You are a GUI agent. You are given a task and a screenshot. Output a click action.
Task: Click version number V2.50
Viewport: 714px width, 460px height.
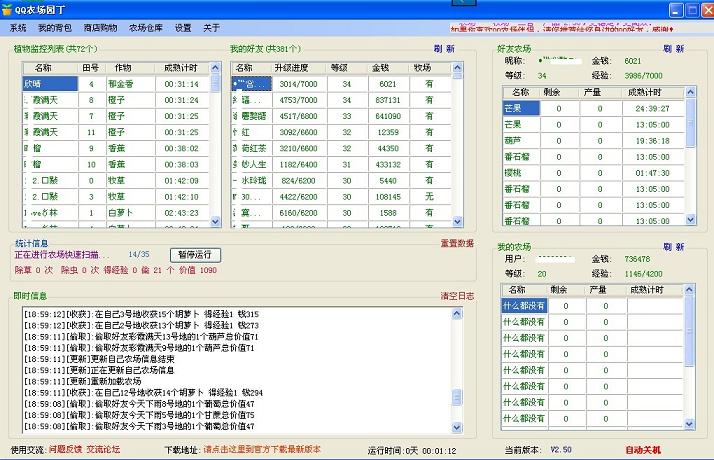point(561,450)
